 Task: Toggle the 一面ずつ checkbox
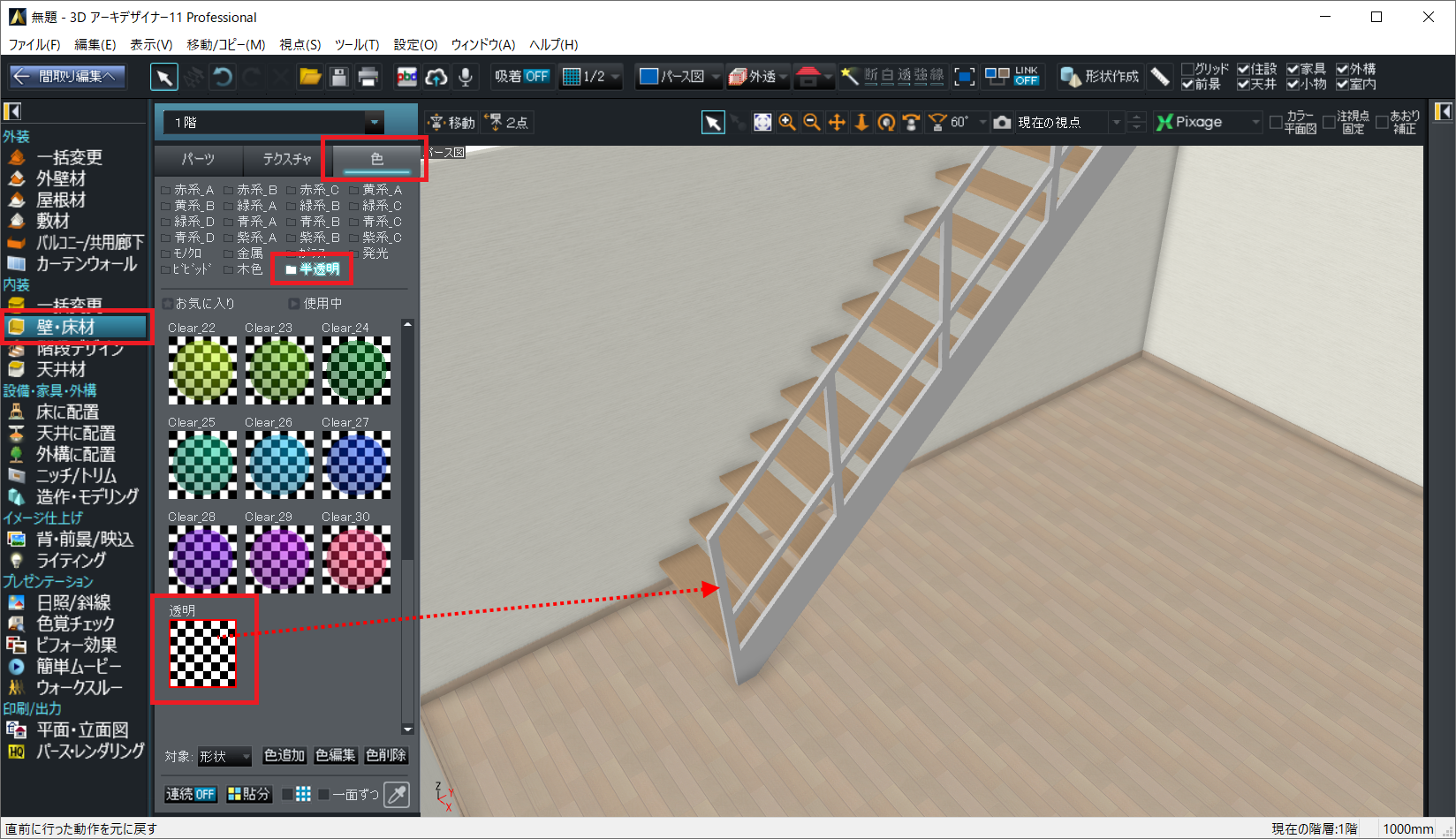click(x=324, y=795)
